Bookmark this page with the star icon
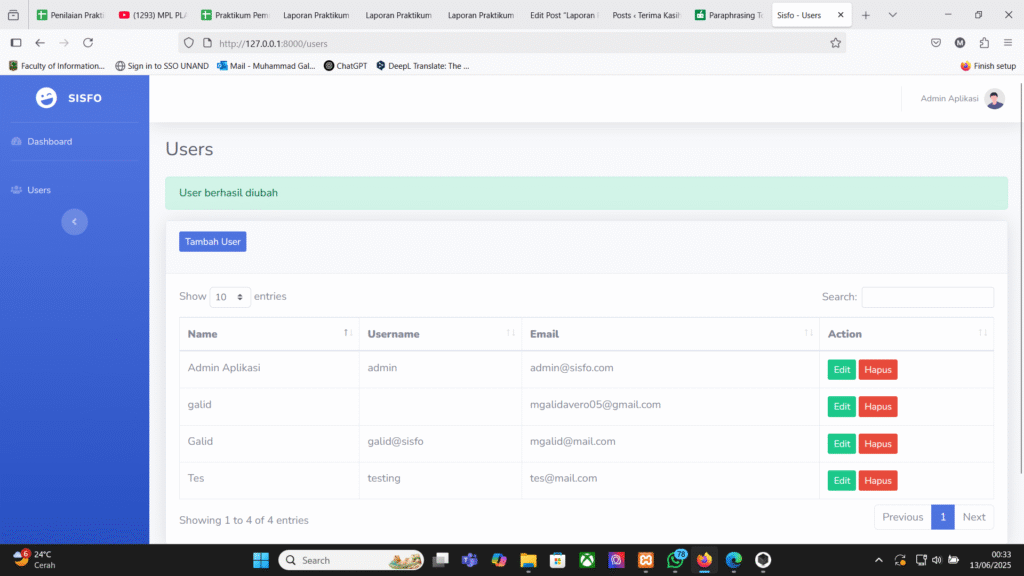This screenshot has width=1024, height=576. coord(835,43)
